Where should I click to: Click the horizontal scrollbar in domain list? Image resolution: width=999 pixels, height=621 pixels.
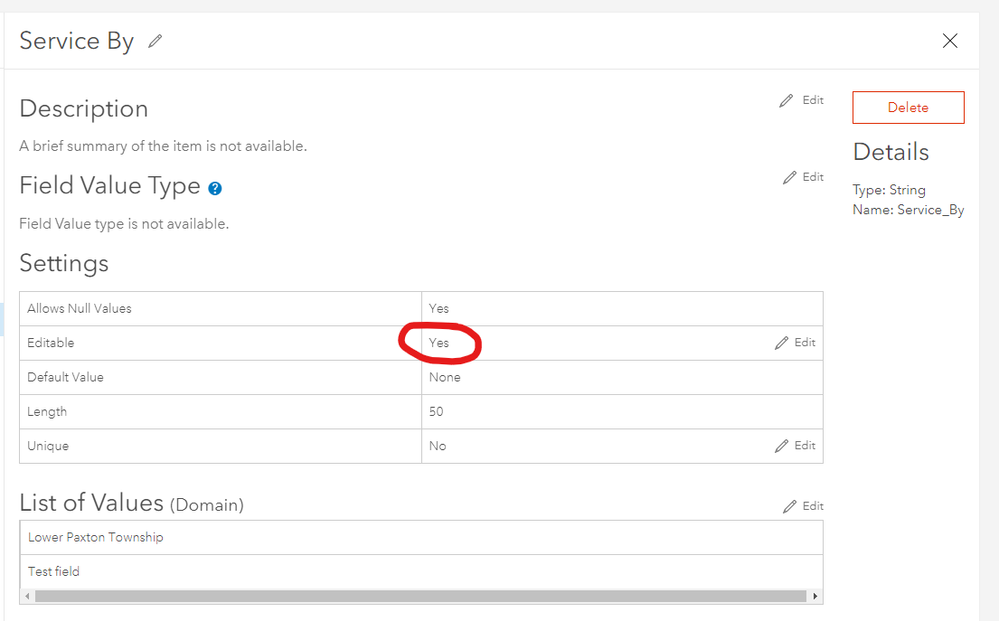(420, 596)
